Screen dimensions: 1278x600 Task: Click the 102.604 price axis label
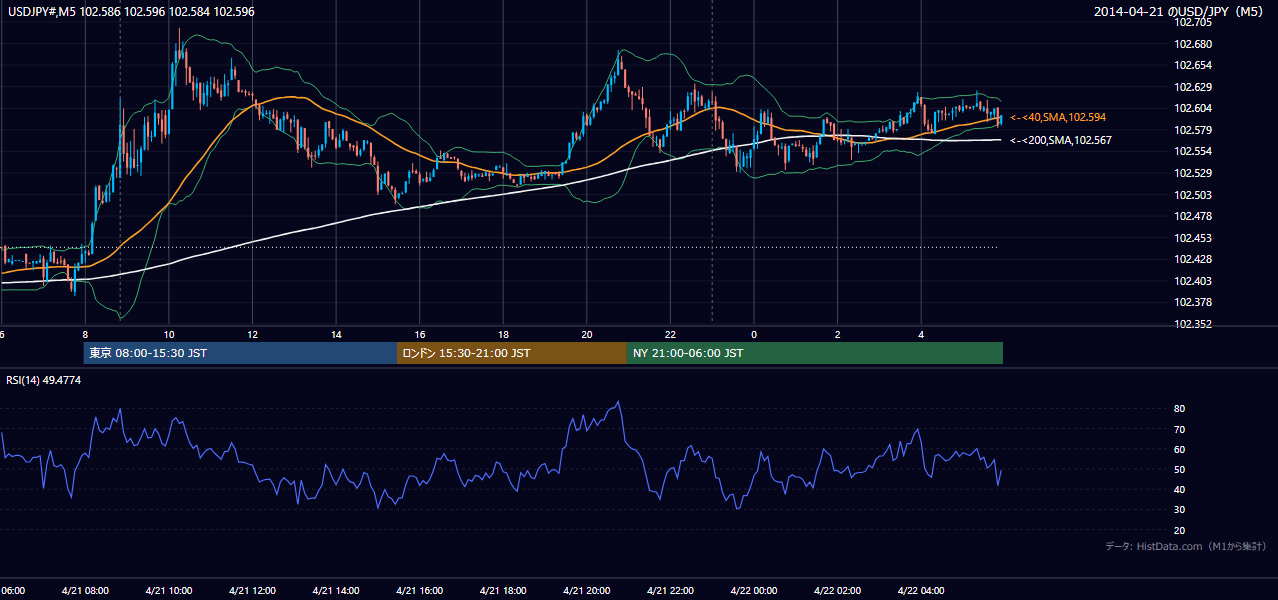click(1192, 108)
